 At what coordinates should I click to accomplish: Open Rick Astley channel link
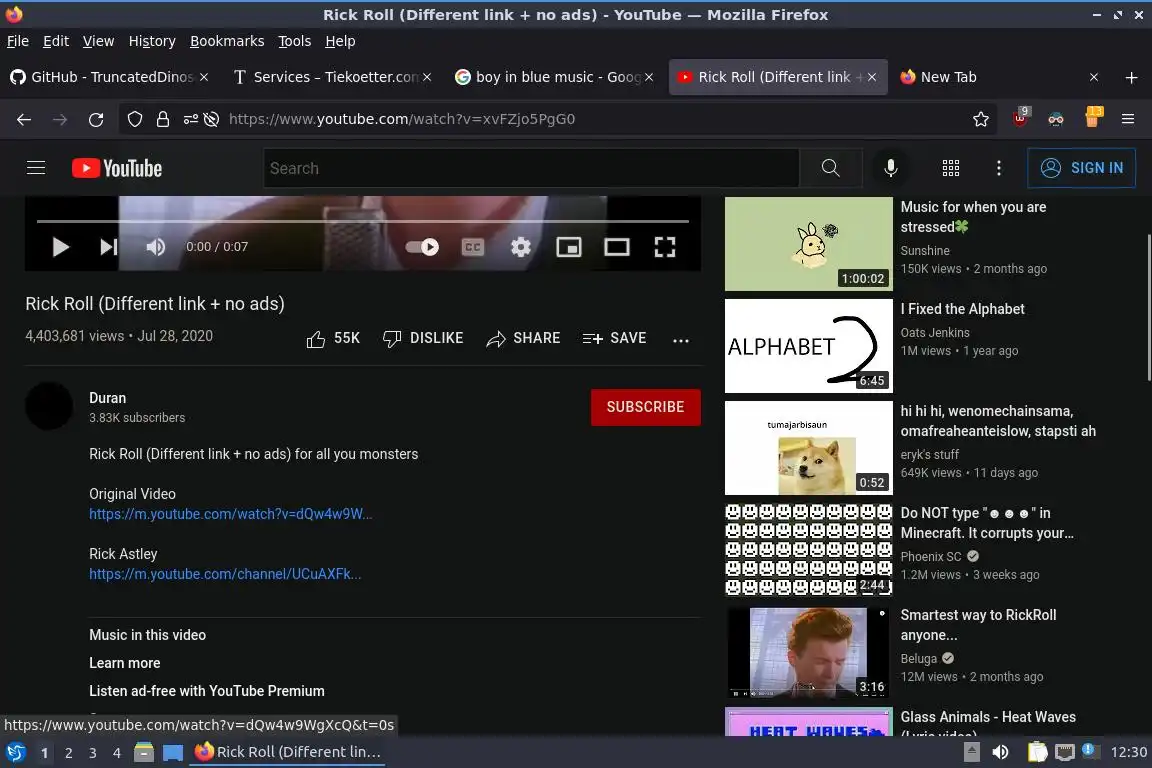[x=225, y=574]
